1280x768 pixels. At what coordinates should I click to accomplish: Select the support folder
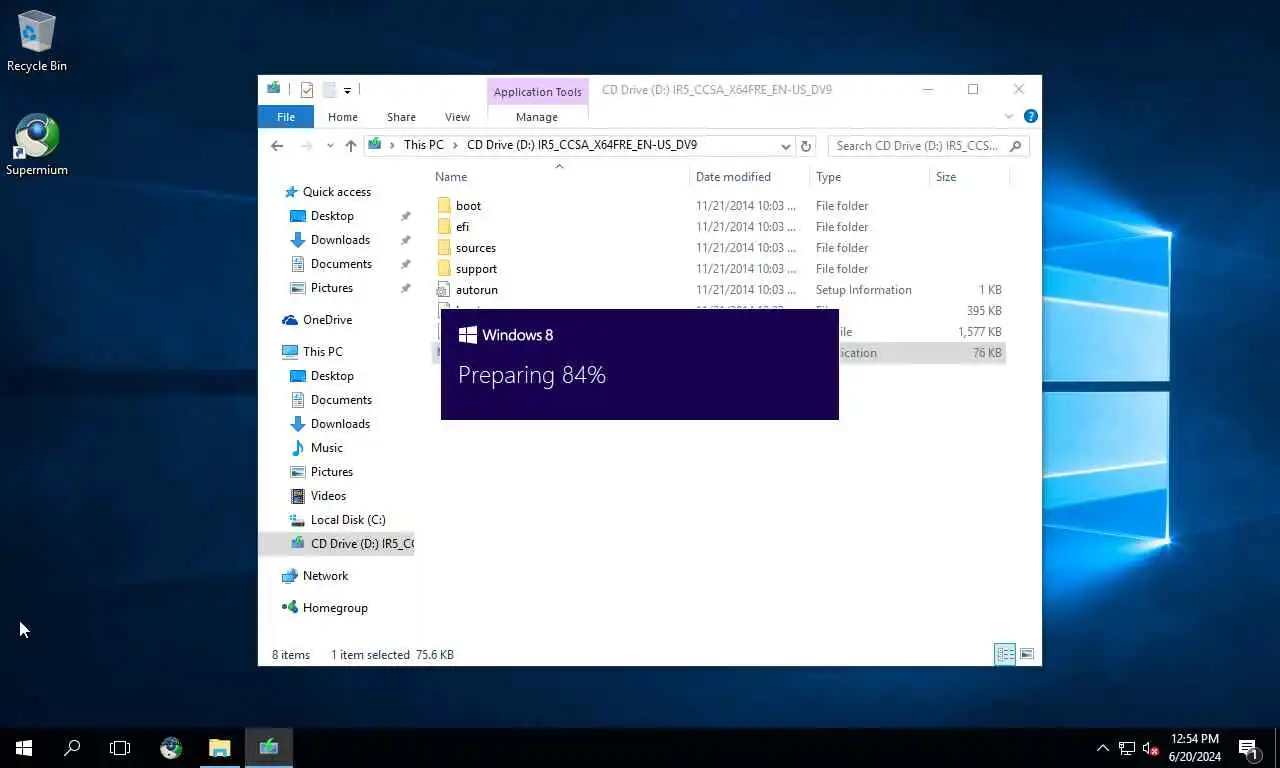[x=476, y=269]
